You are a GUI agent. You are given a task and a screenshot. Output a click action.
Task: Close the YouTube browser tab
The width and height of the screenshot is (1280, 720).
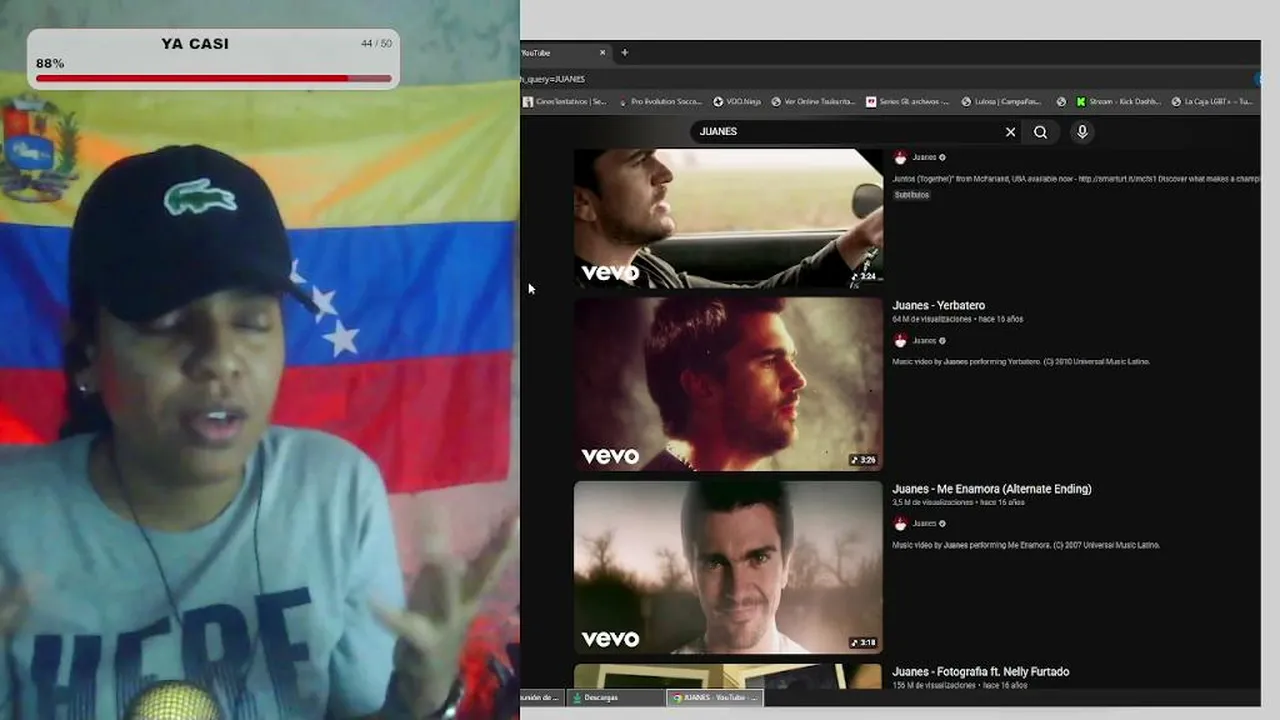tap(602, 53)
